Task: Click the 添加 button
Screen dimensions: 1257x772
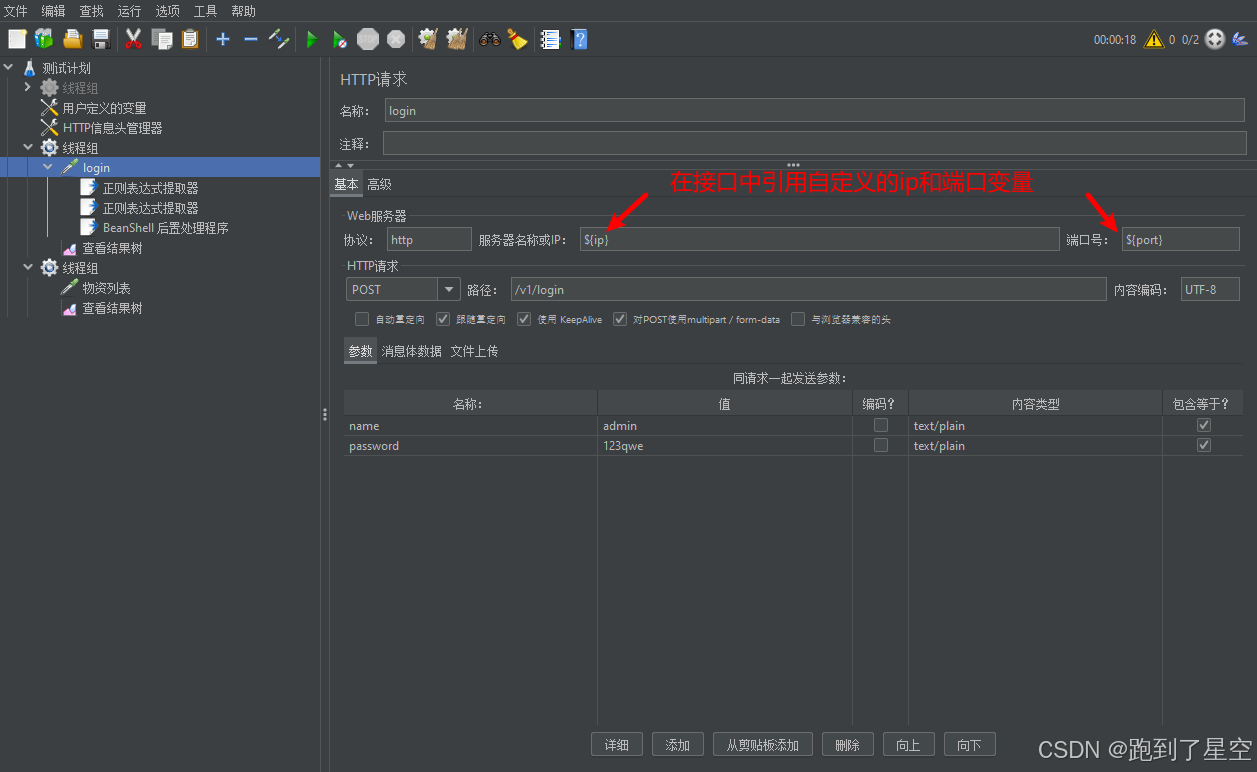Action: click(678, 744)
